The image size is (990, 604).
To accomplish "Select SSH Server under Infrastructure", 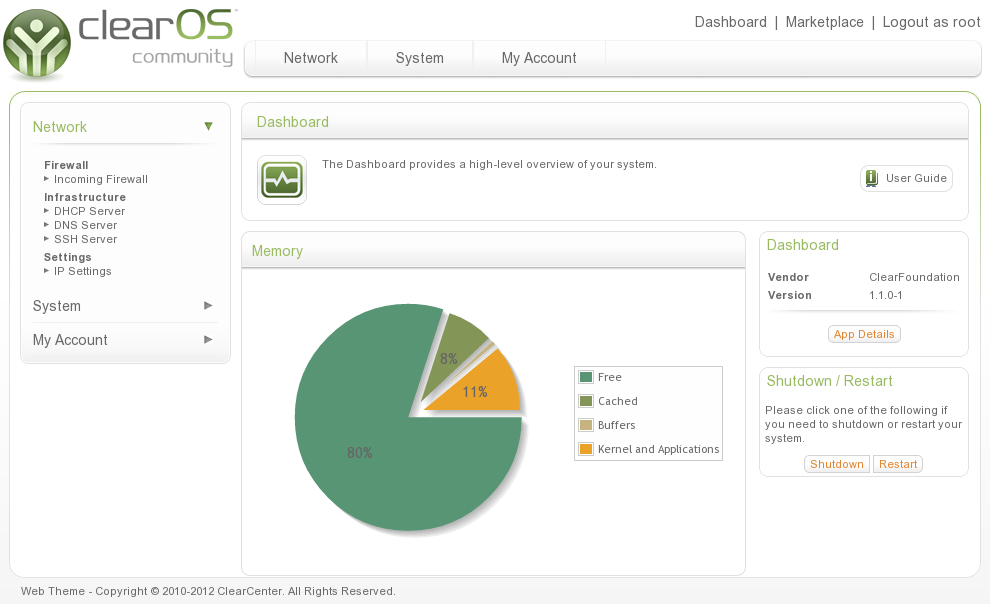I will (85, 239).
